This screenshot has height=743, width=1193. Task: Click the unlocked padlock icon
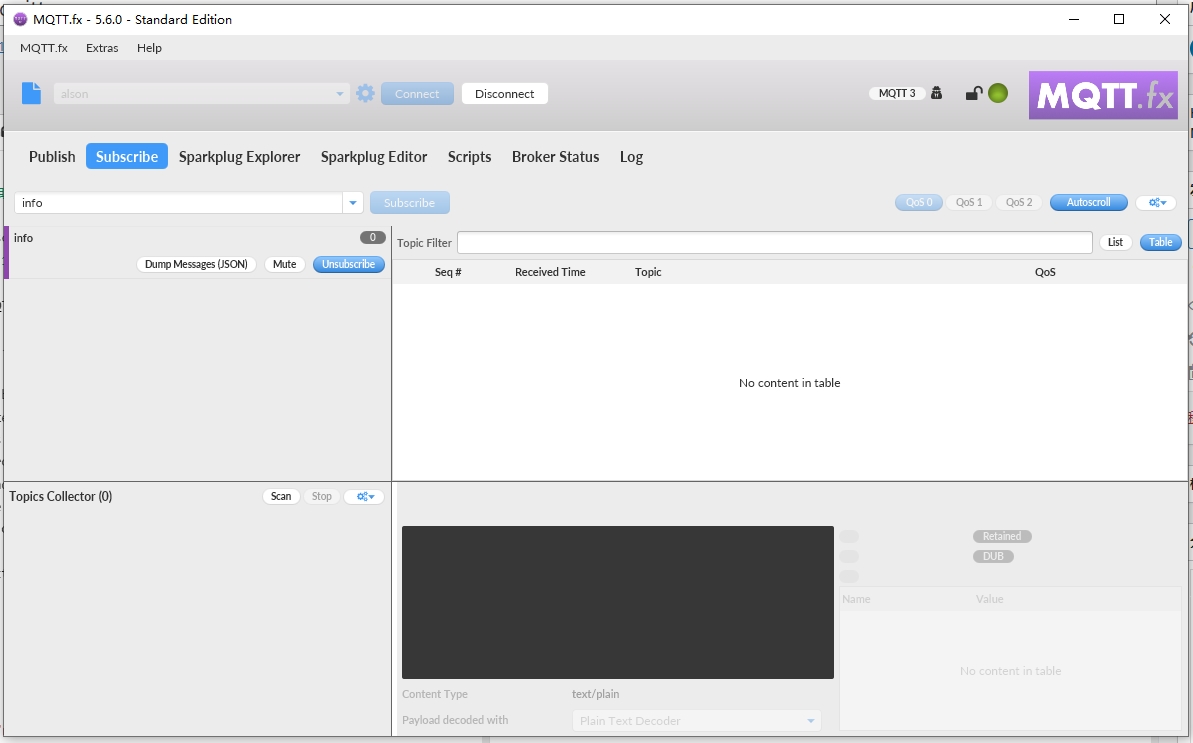[973, 94]
